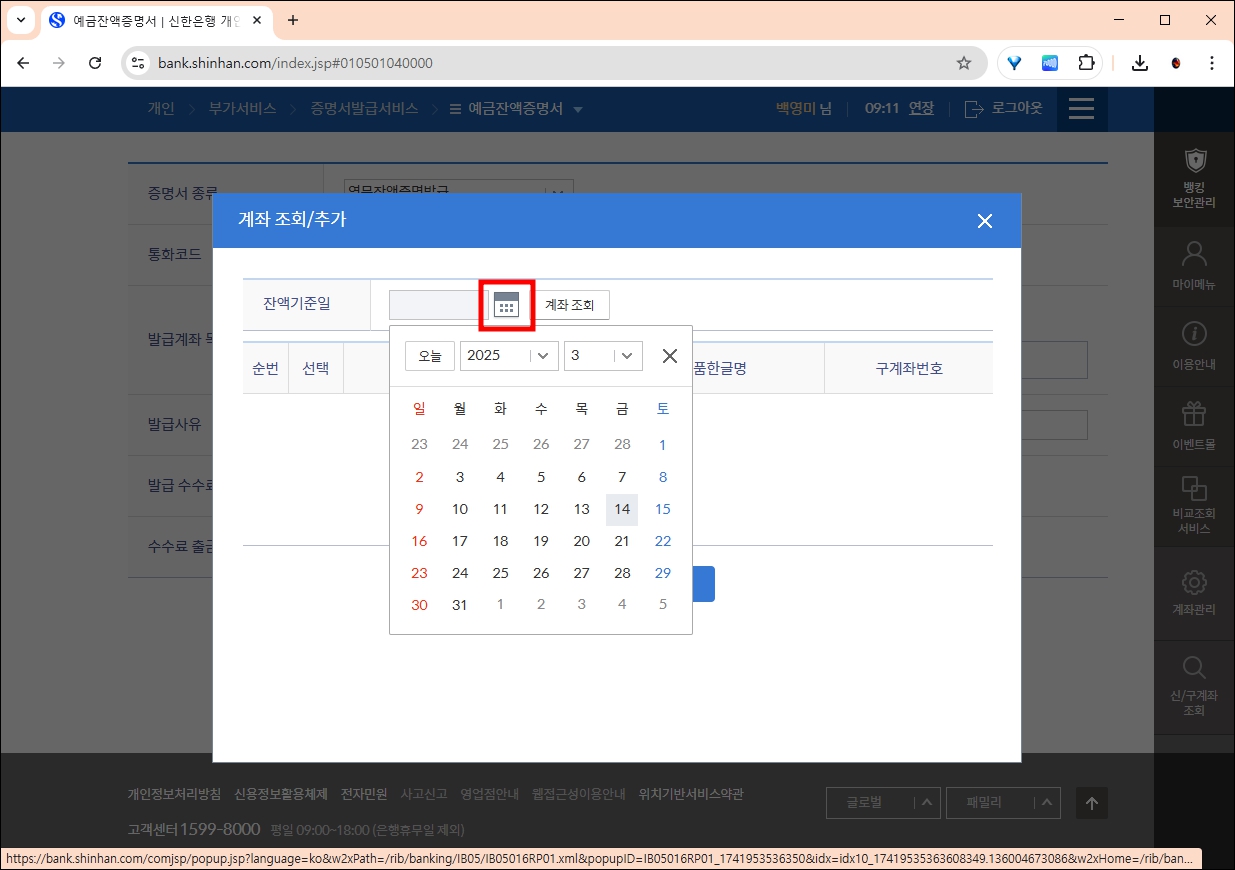Open the 개인정보처리방침 footer link
Viewport: 1235px width, 870px height.
pos(175,793)
